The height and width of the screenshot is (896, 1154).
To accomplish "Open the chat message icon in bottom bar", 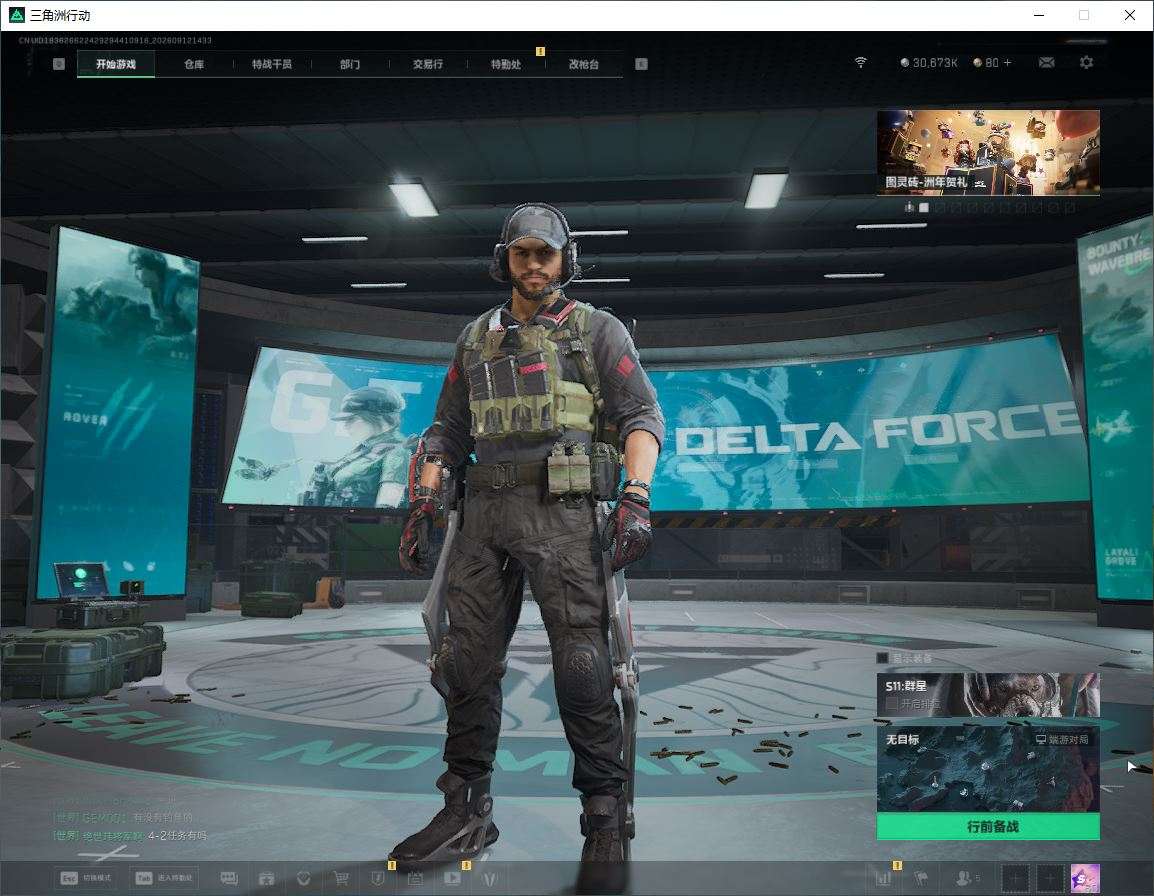I will pyautogui.click(x=229, y=878).
